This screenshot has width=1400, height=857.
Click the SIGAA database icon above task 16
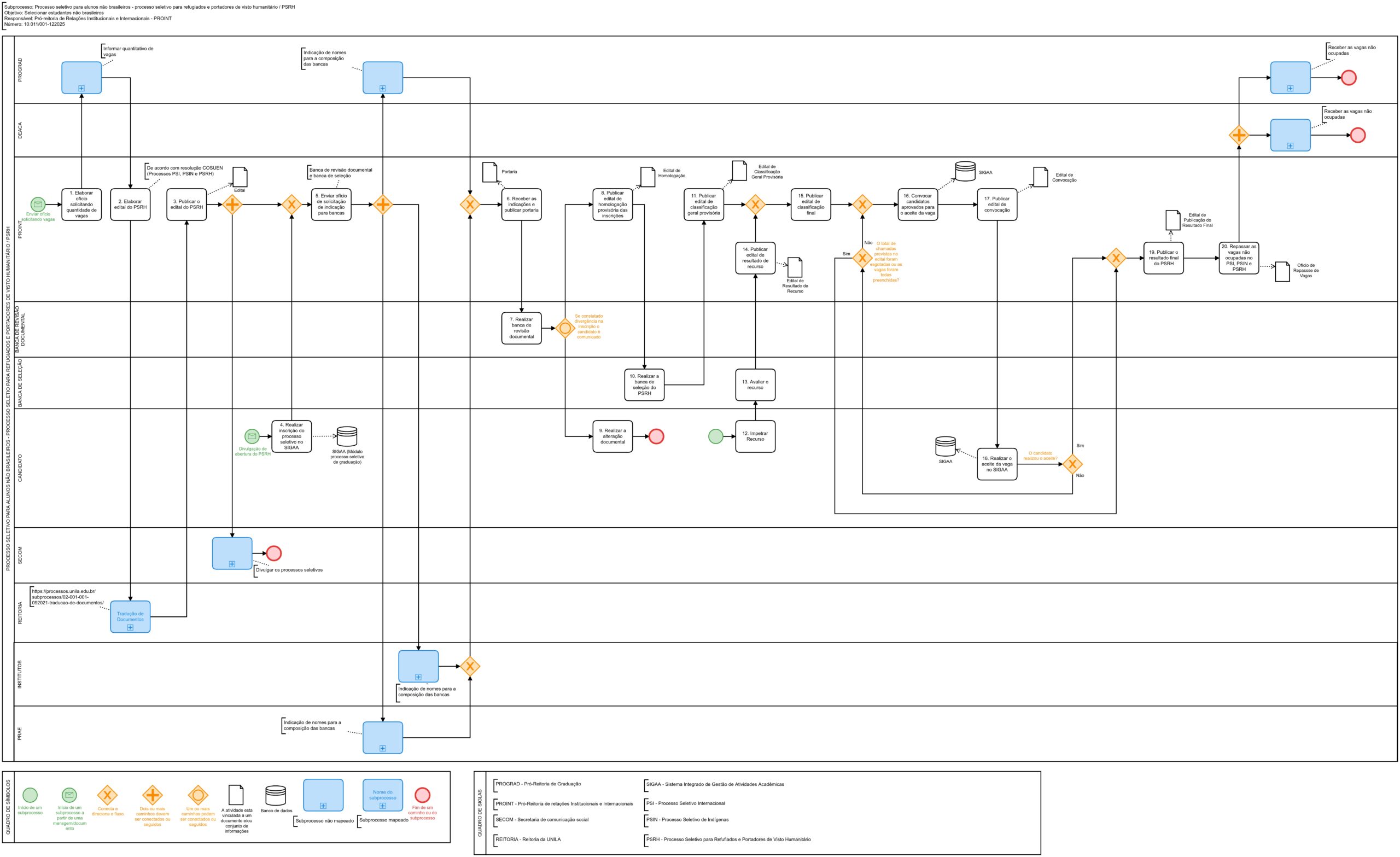[x=965, y=171]
